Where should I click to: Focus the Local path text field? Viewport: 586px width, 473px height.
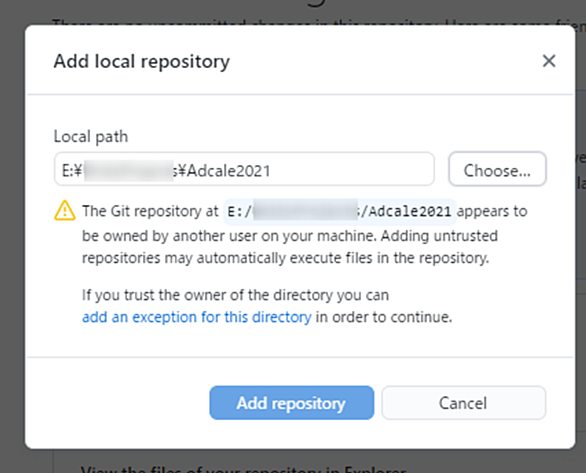click(244, 169)
